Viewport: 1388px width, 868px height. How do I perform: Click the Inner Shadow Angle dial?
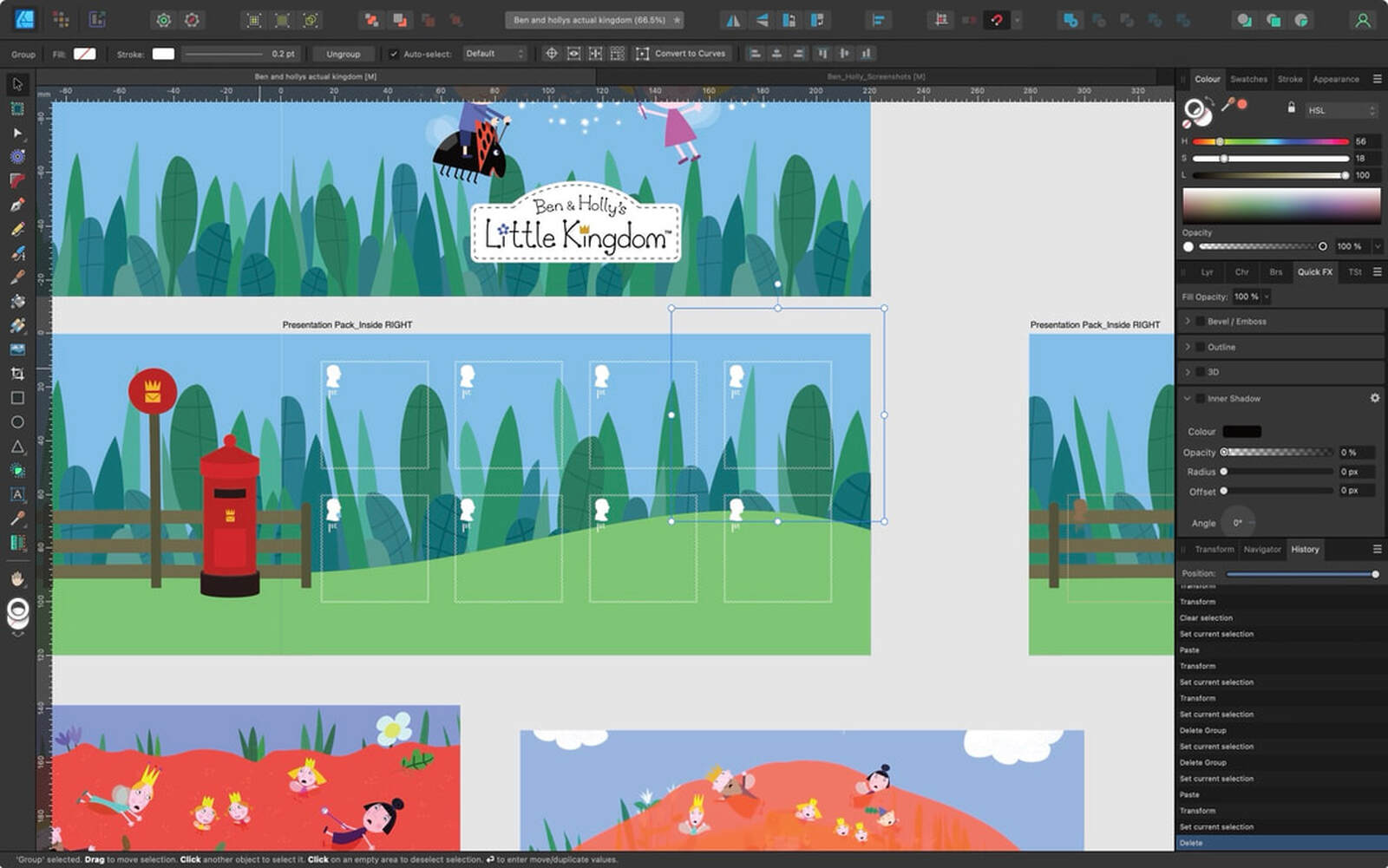tap(1238, 523)
